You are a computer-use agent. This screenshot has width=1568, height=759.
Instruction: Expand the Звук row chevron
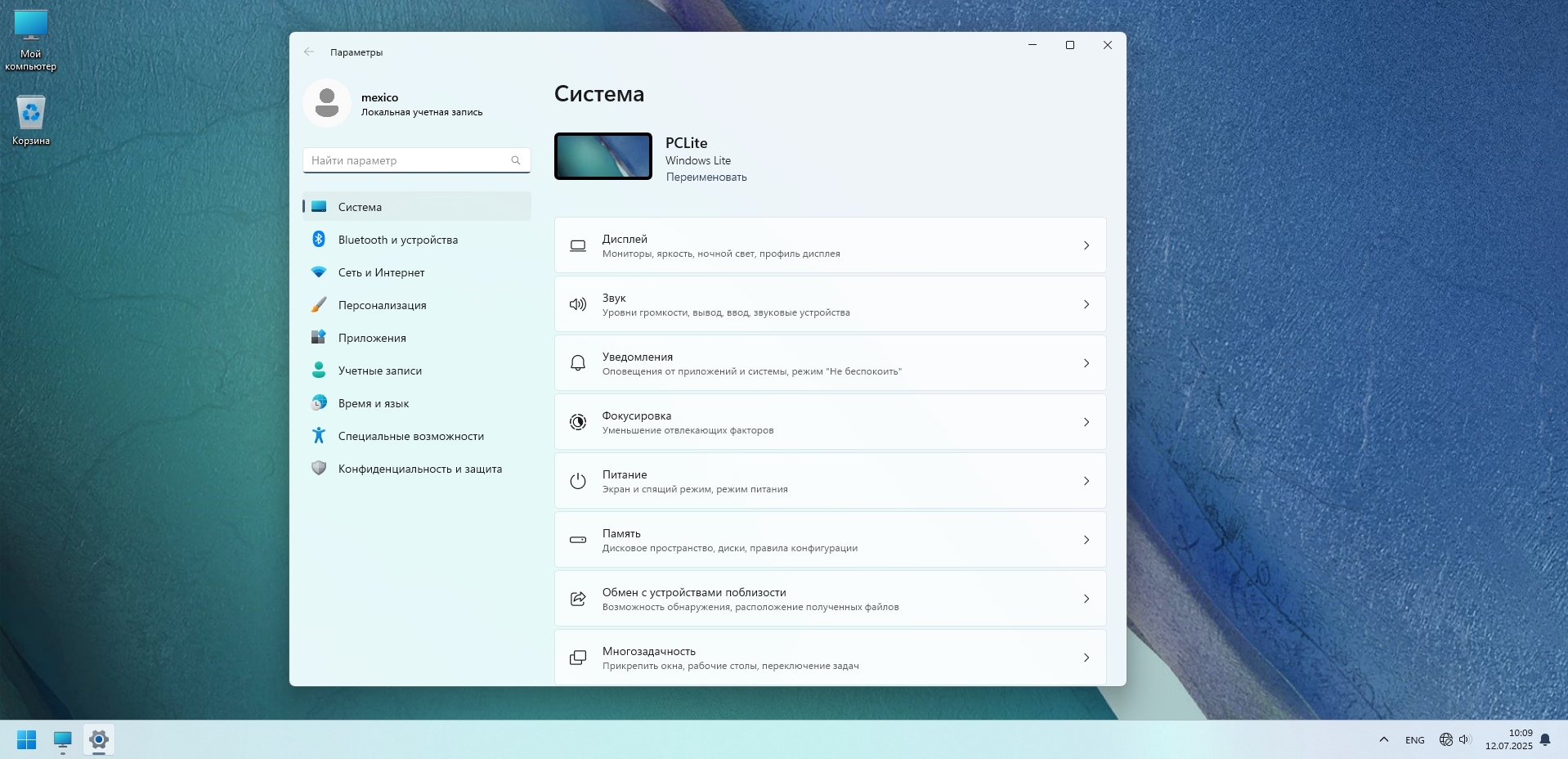(x=1086, y=304)
